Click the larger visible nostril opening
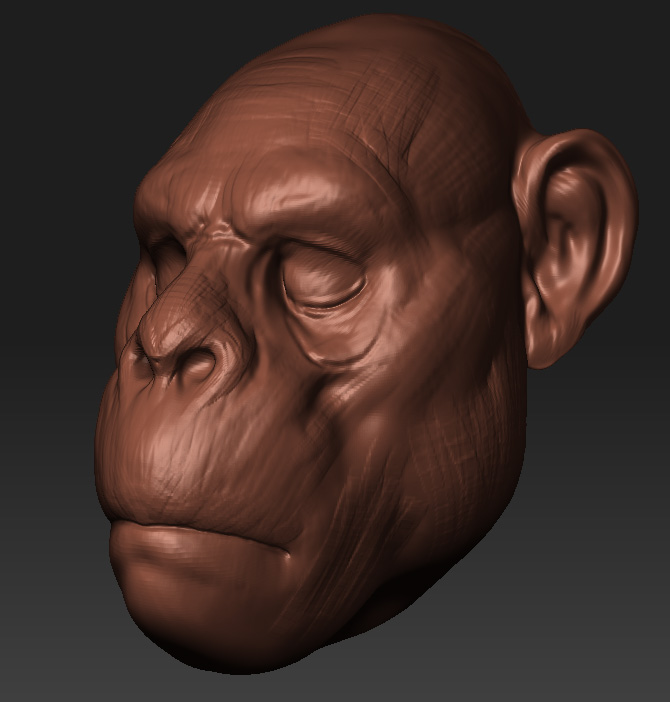The image size is (670, 702). (198, 367)
